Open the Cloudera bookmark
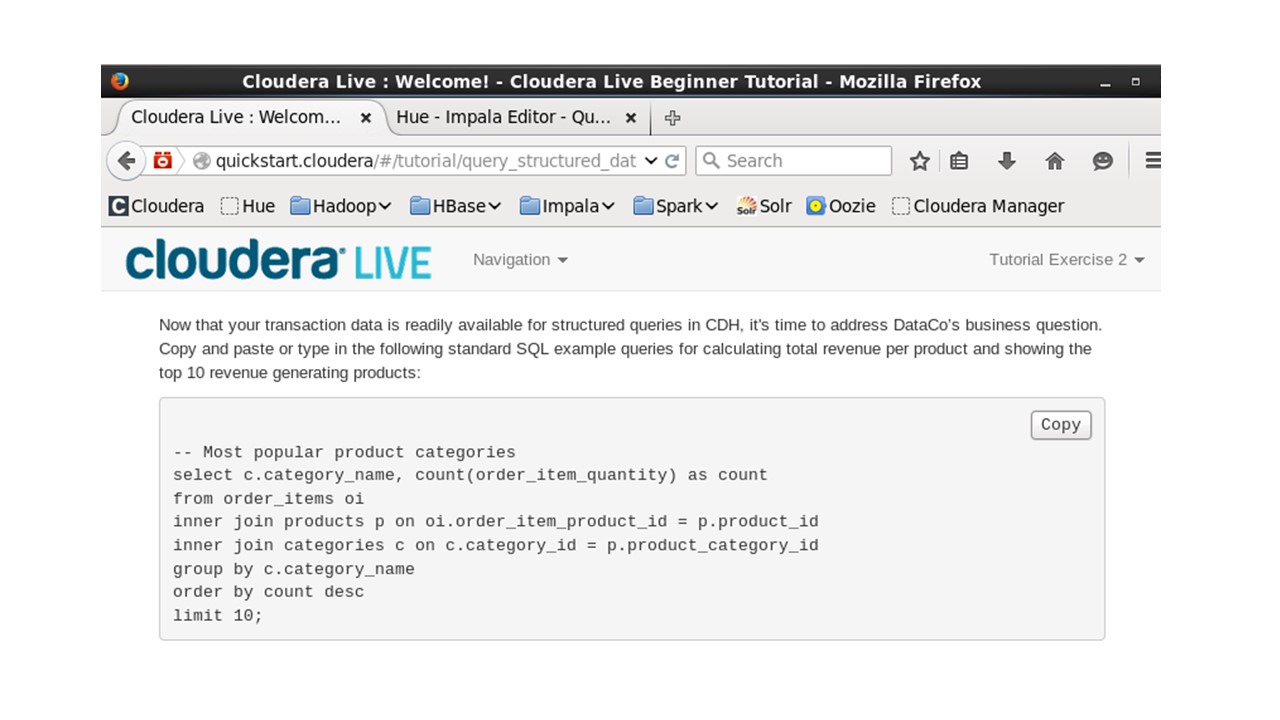Screen dimensions: 1280x720 [x=157, y=206]
